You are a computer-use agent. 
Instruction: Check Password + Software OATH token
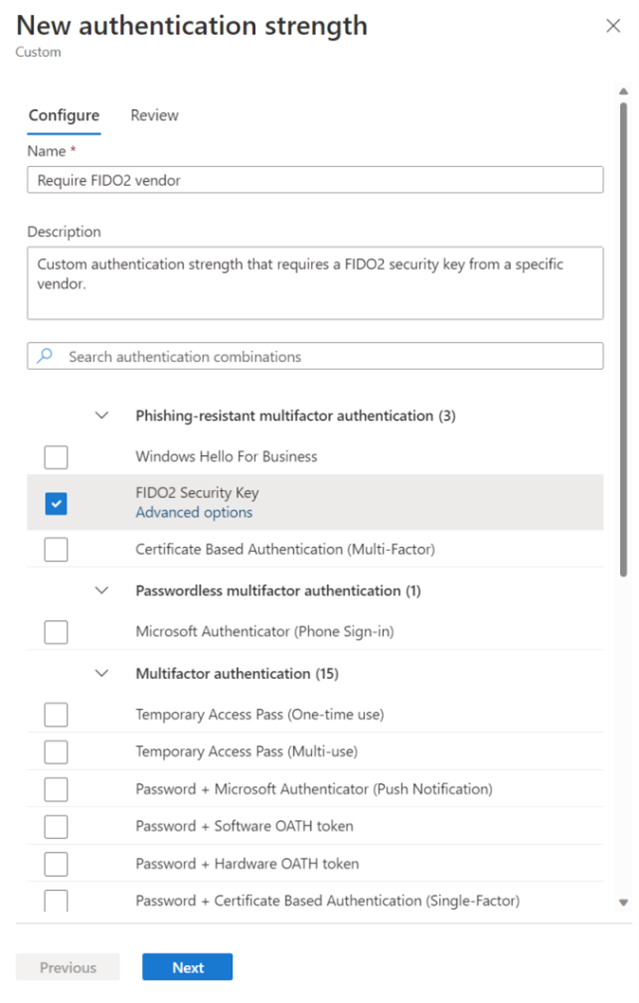pos(56,826)
